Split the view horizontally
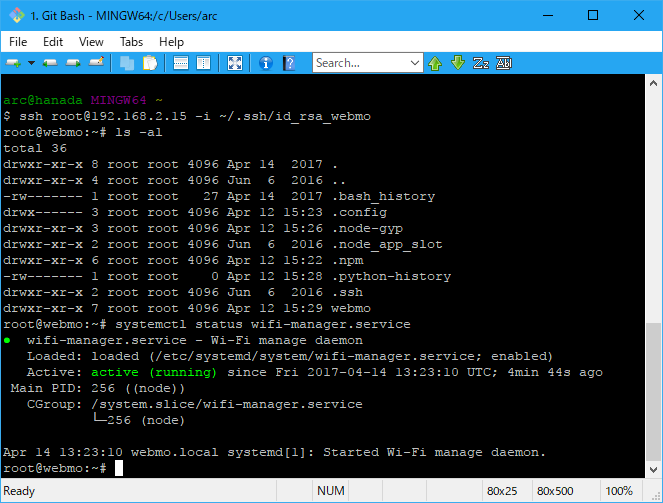 click(x=181, y=63)
